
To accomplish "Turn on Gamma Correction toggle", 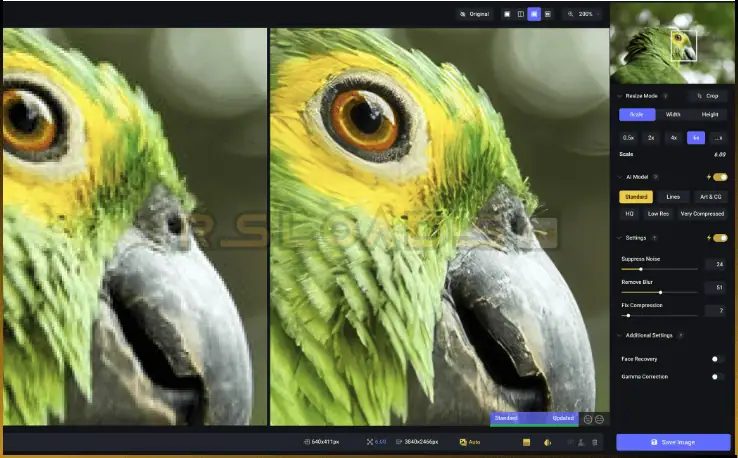I will 717,377.
